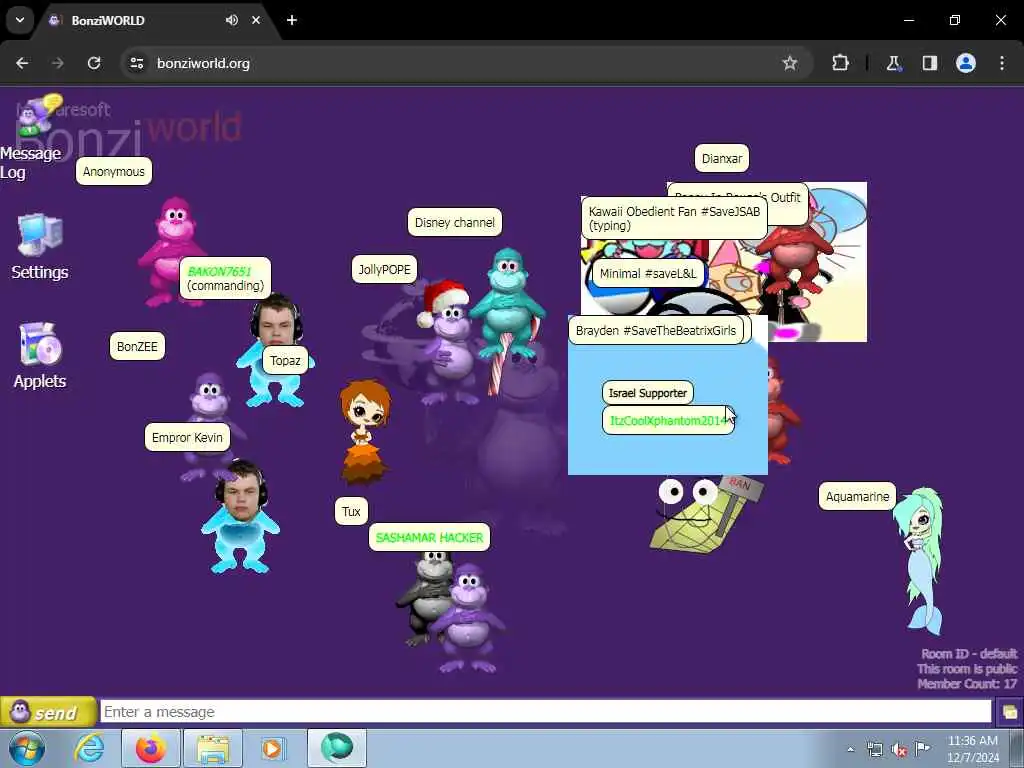Click the muted volume tray icon

(899, 750)
